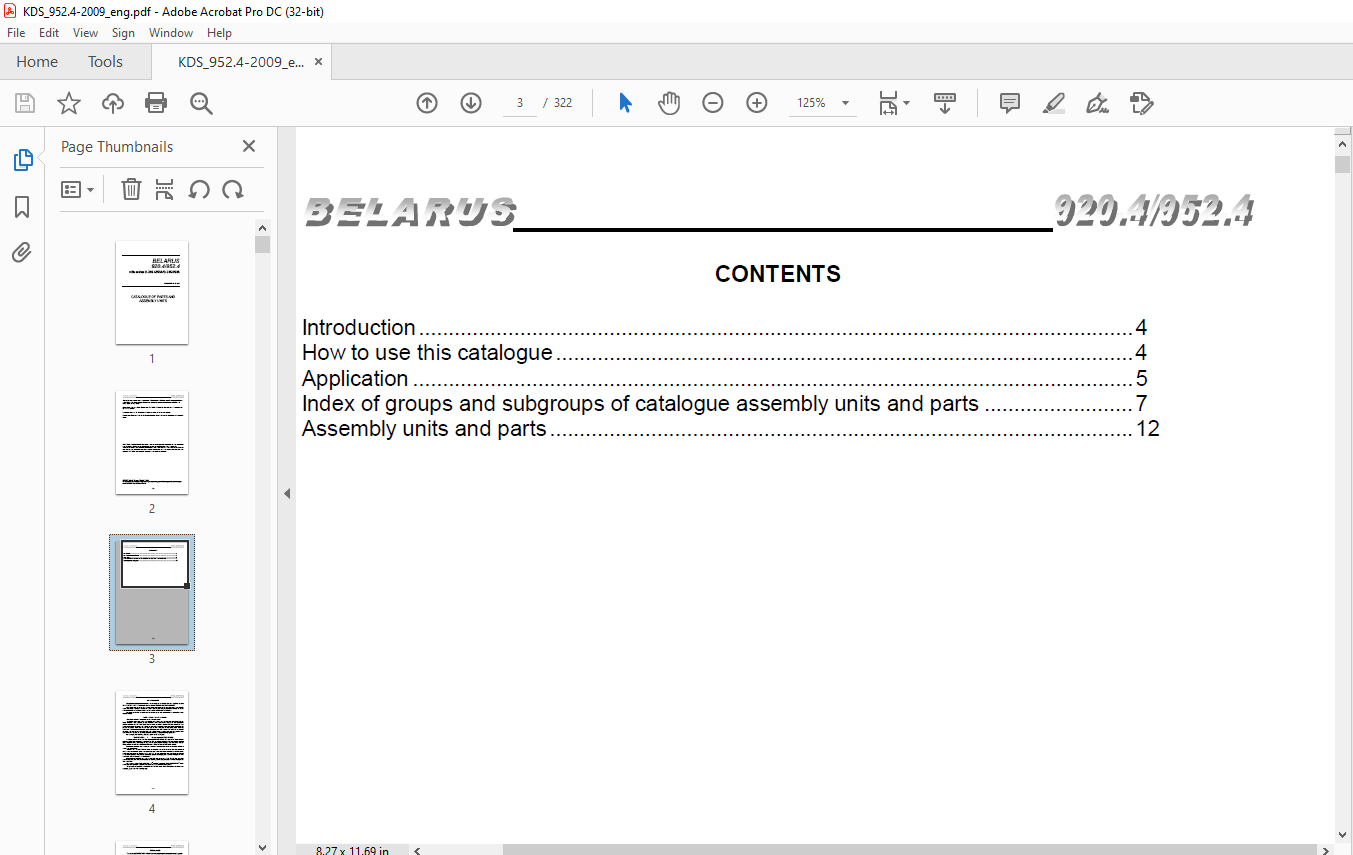Close the KDS_952.4-2009 document tab
This screenshot has width=1353, height=855.
[x=318, y=62]
